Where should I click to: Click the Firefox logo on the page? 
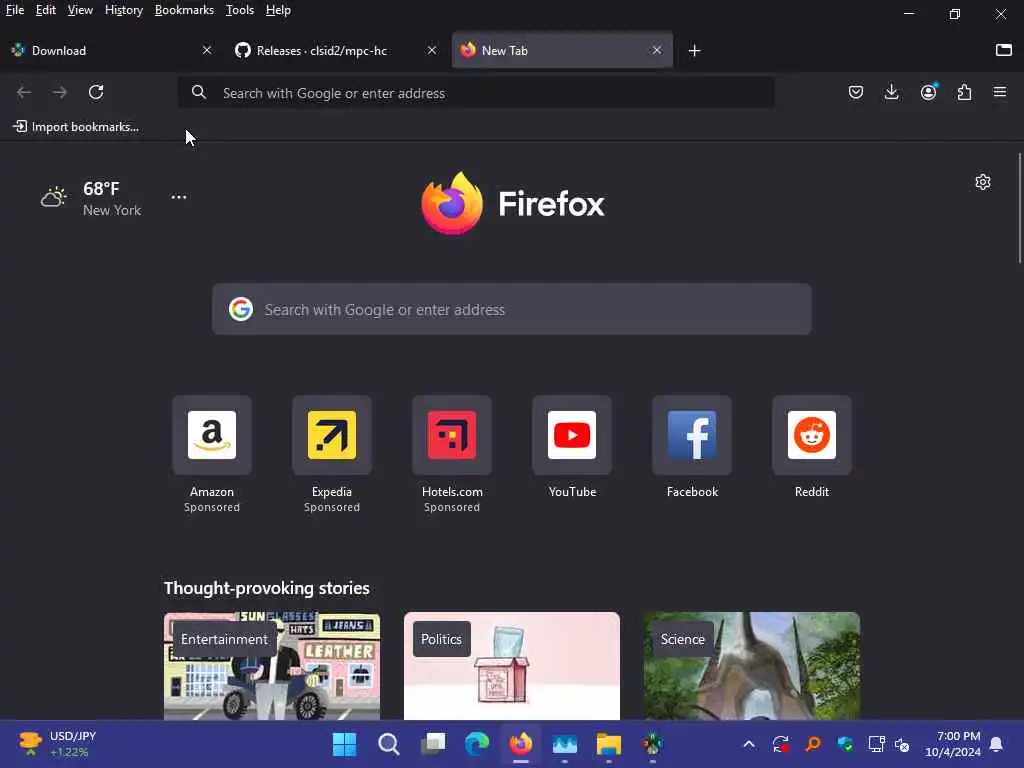[x=513, y=204]
